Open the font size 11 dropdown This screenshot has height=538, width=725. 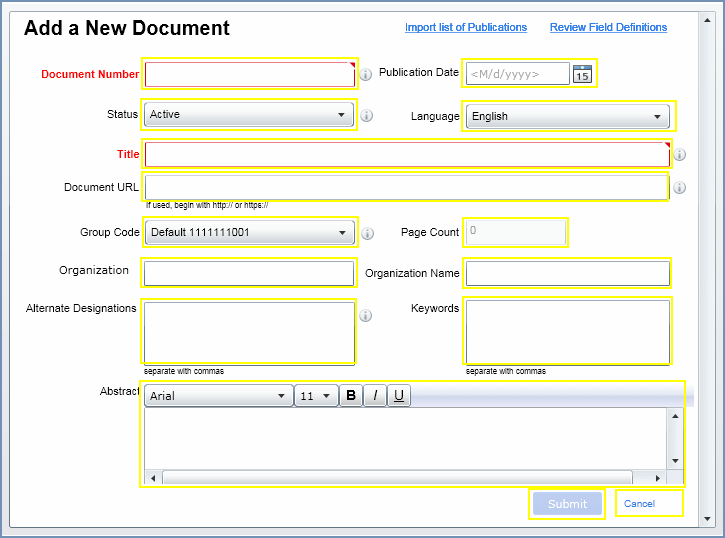(315, 396)
